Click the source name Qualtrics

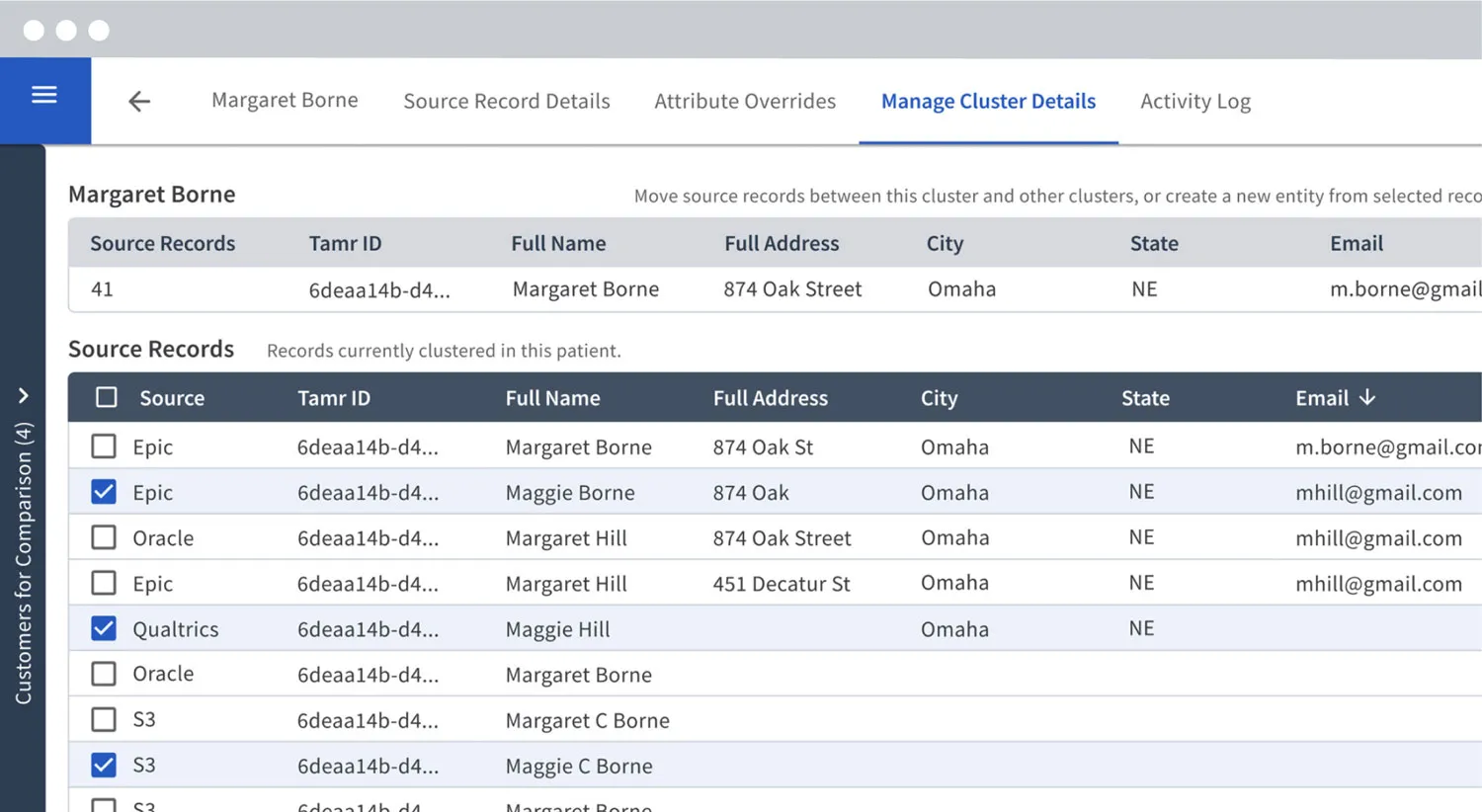click(176, 629)
